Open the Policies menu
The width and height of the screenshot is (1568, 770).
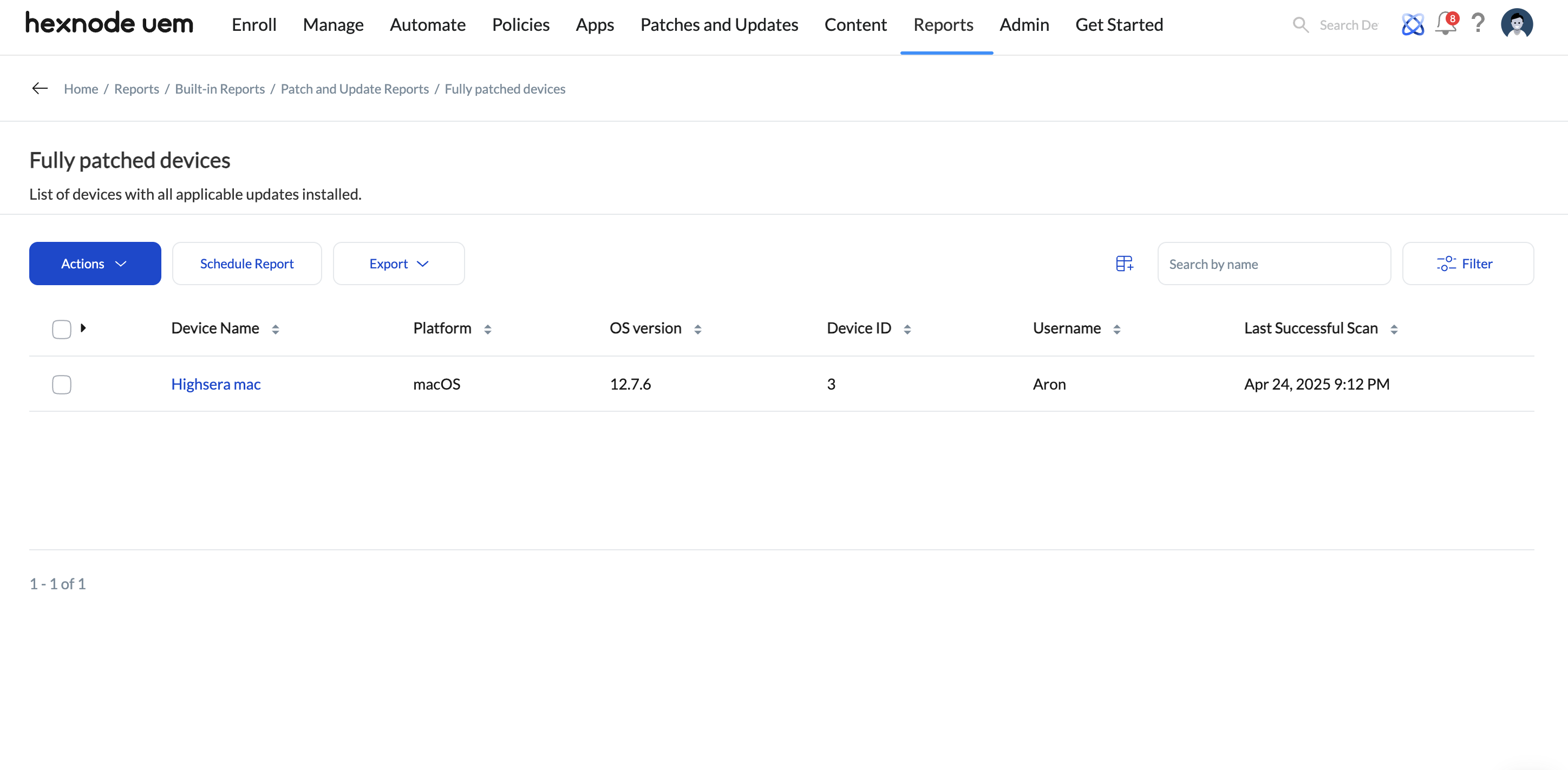[x=520, y=25]
